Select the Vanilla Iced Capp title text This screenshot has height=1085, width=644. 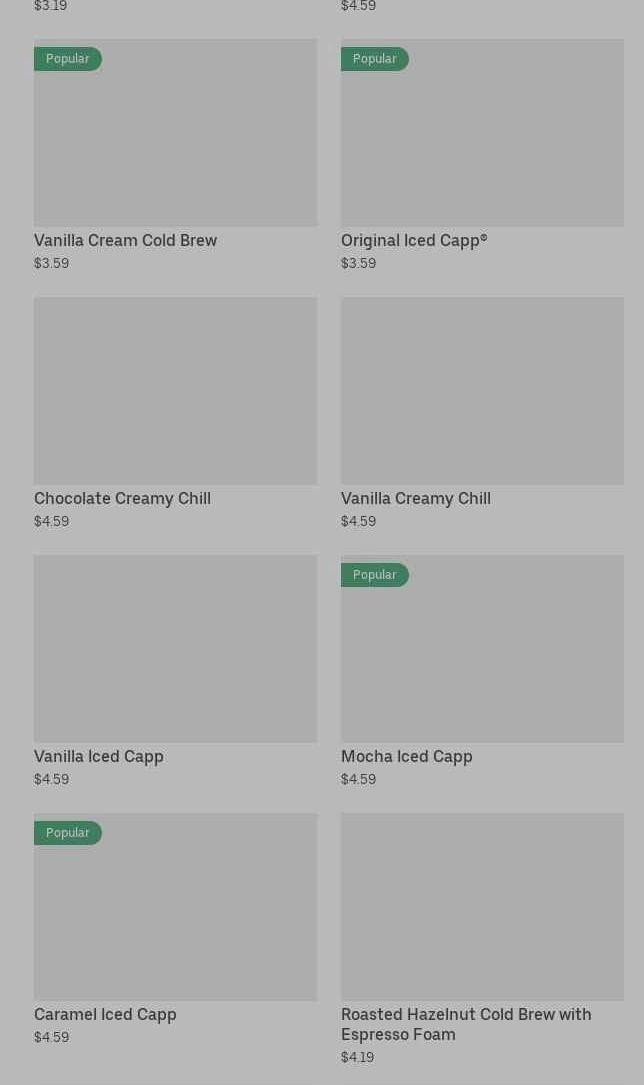[x=98, y=756]
